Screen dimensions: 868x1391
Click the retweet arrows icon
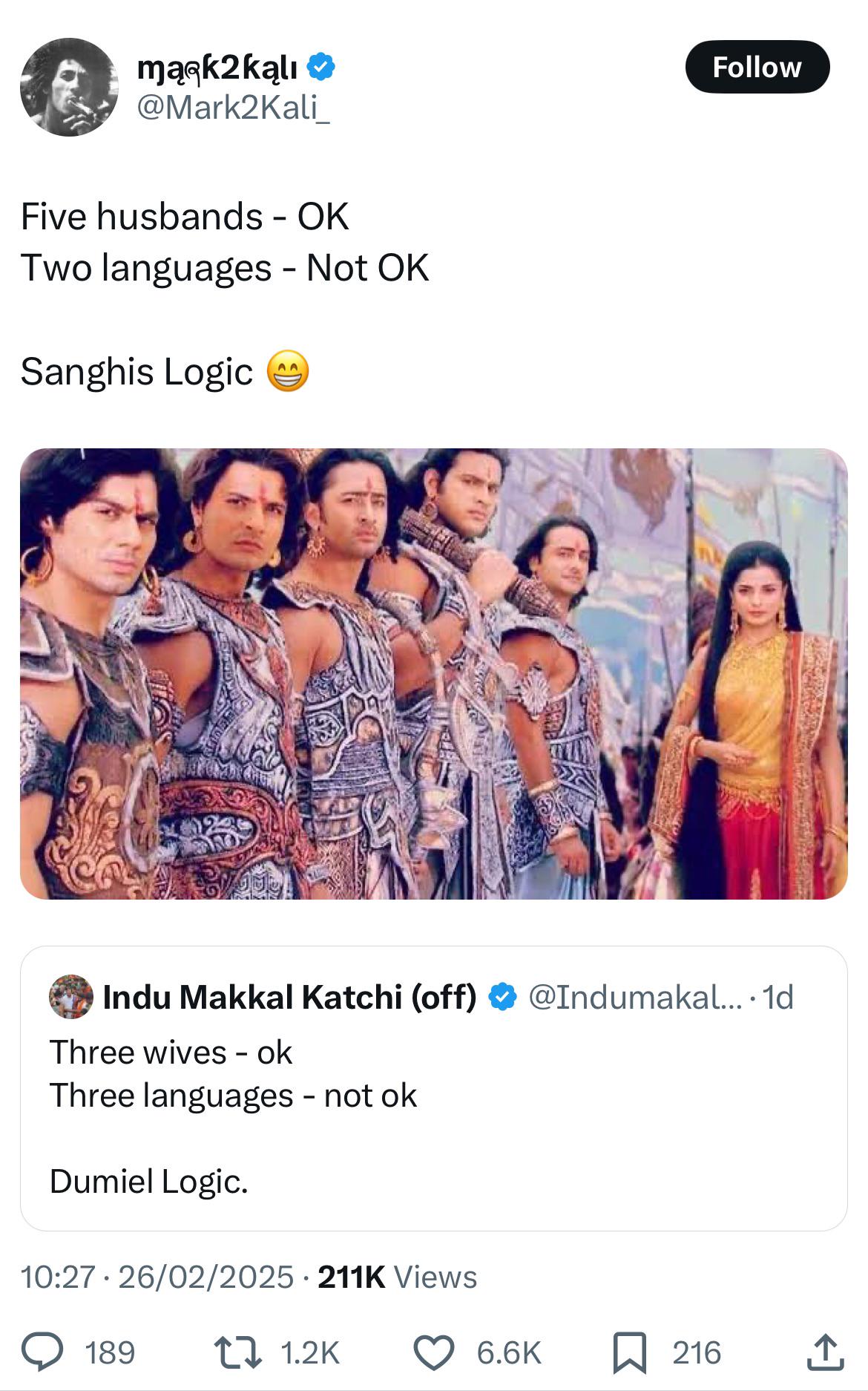(x=237, y=1352)
